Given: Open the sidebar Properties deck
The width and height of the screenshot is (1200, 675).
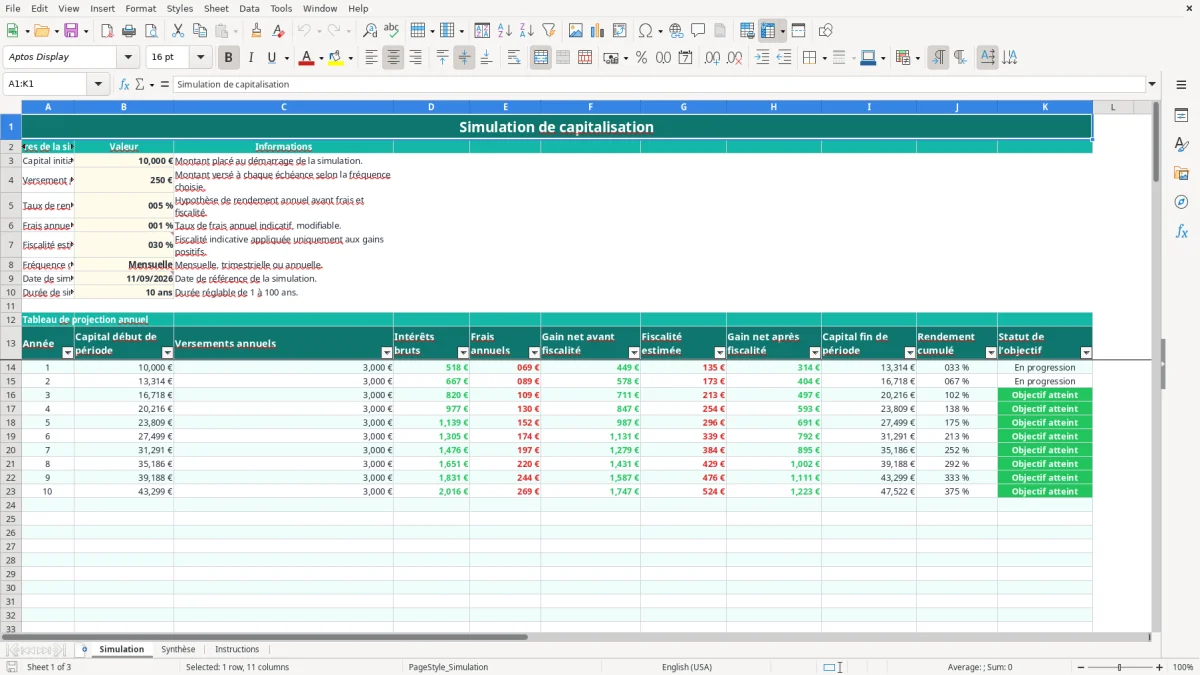Looking at the screenshot, I should click(x=1181, y=116).
